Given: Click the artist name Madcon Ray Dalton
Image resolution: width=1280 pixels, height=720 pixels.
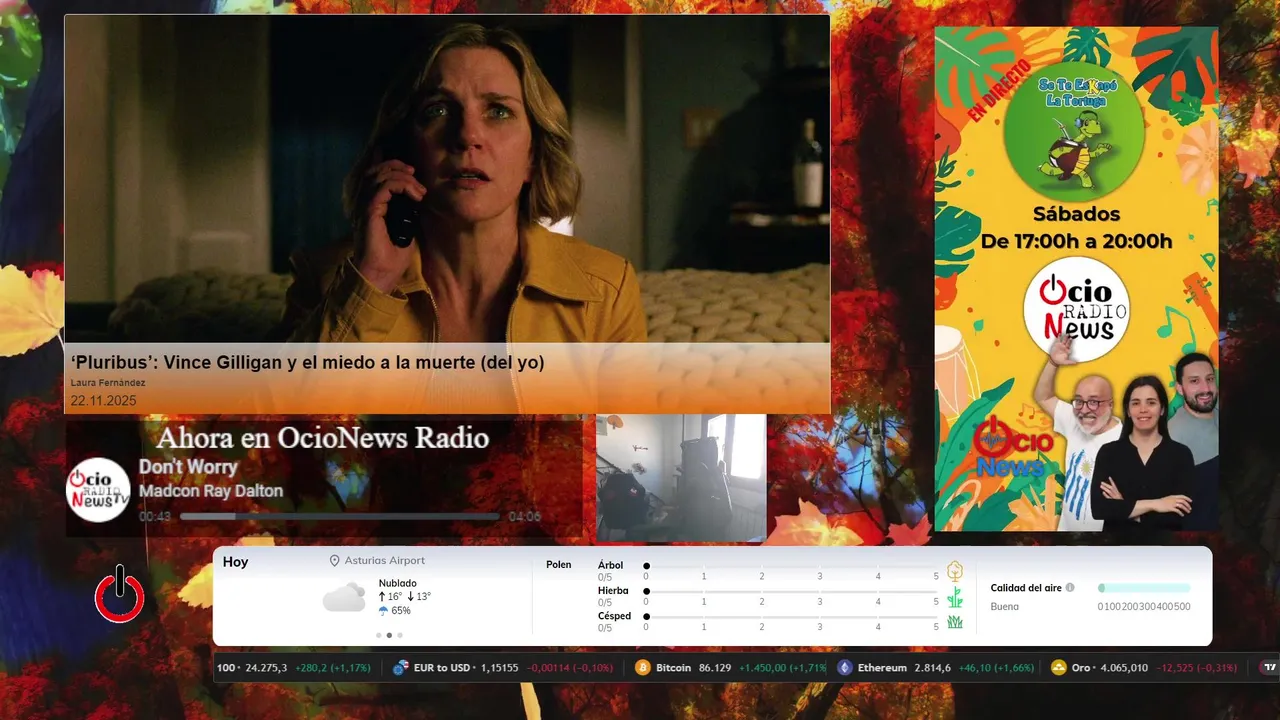Looking at the screenshot, I should click(x=211, y=491).
